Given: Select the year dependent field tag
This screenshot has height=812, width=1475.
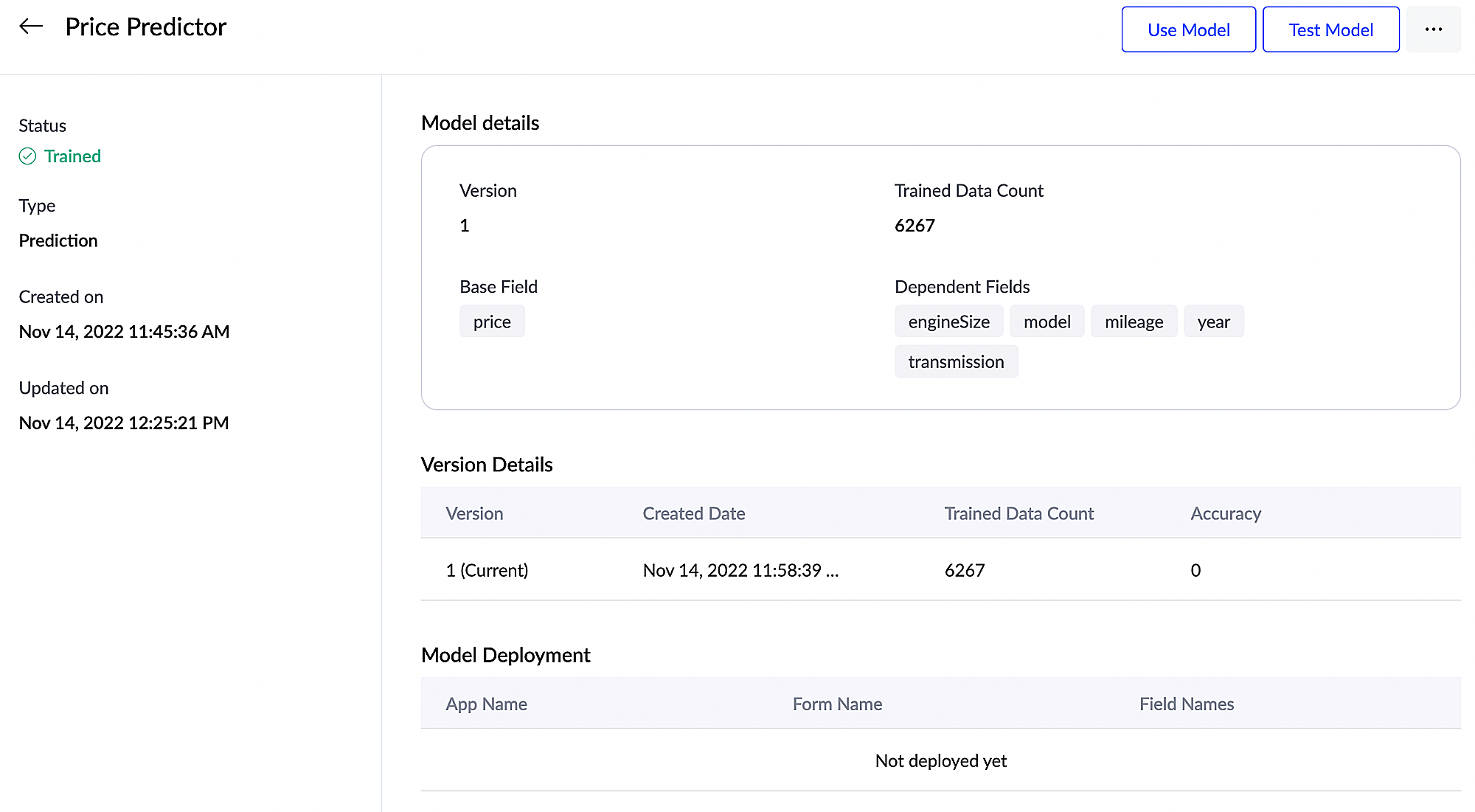Looking at the screenshot, I should click(x=1213, y=322).
